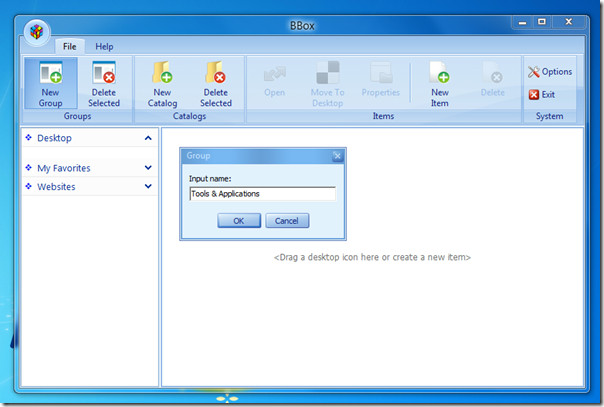Select the Websites group
Viewport: 604px width, 407px height.
pos(90,186)
